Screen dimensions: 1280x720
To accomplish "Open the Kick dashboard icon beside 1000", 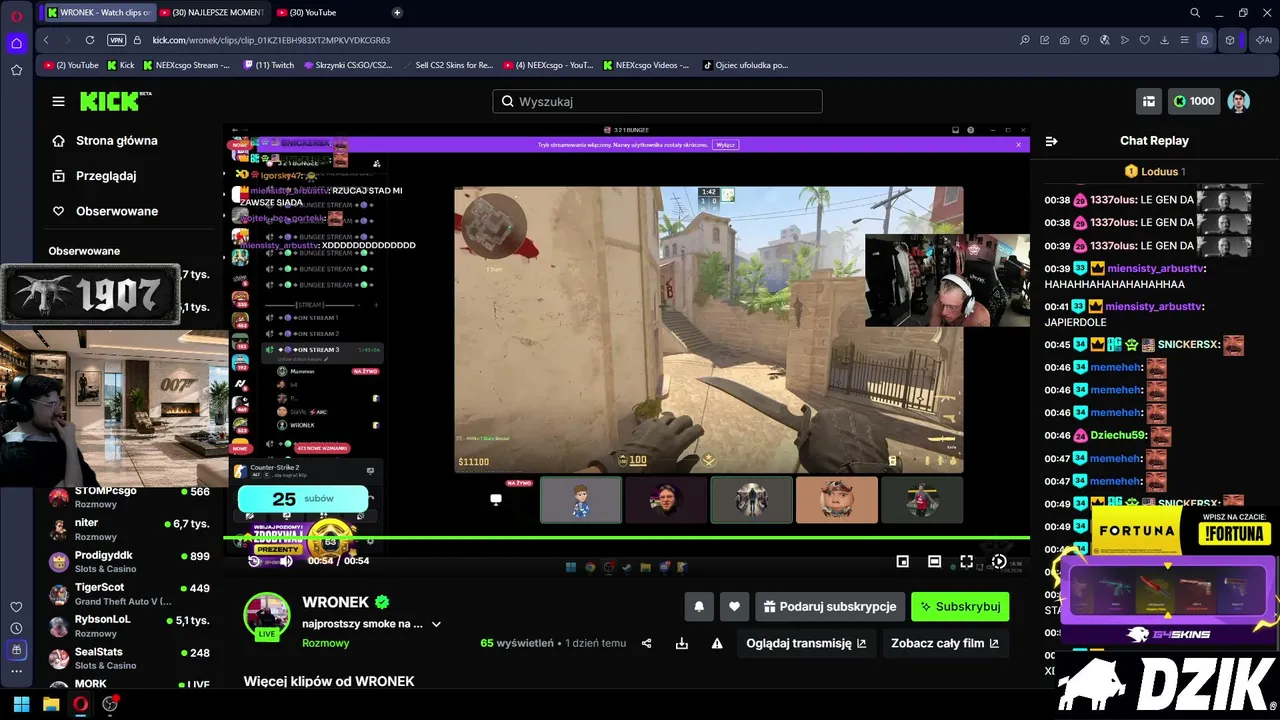I will point(1149,101).
